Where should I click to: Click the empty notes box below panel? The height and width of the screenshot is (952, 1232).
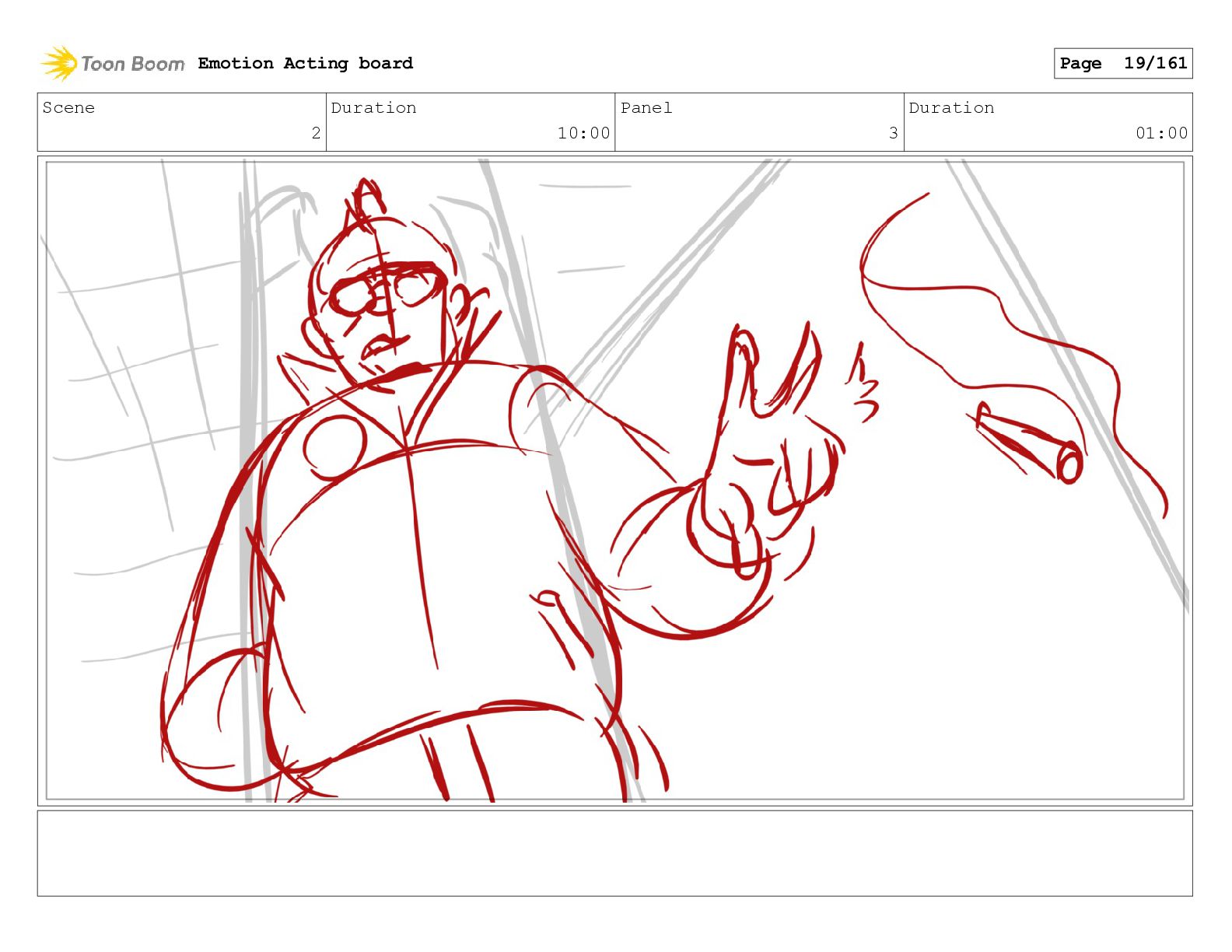point(615,853)
